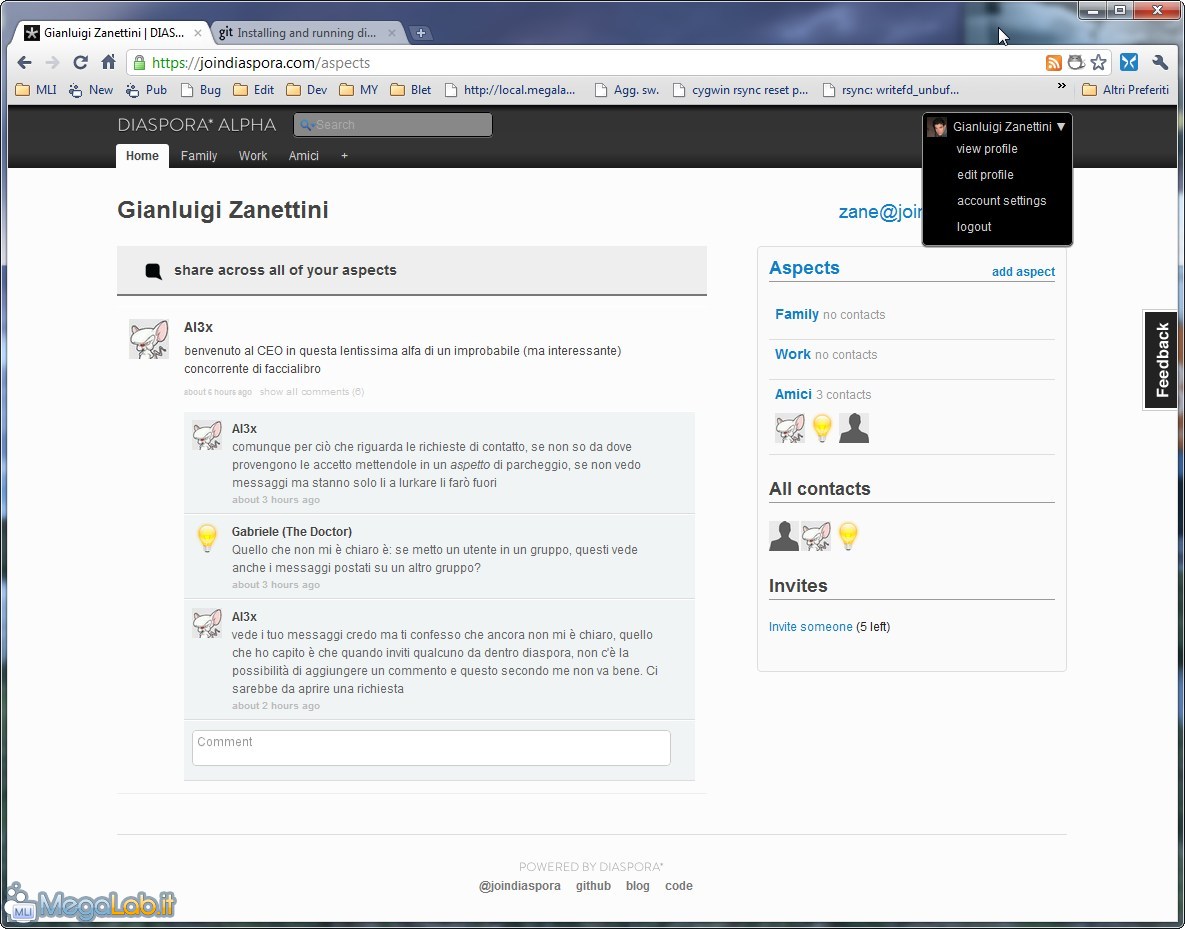Add aspect with plus tab

(x=345, y=156)
